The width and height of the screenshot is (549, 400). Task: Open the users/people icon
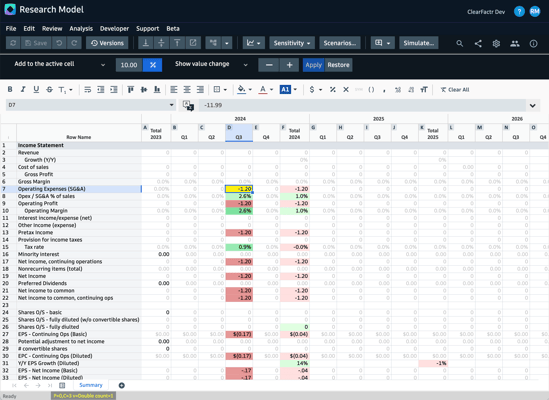pos(515,43)
